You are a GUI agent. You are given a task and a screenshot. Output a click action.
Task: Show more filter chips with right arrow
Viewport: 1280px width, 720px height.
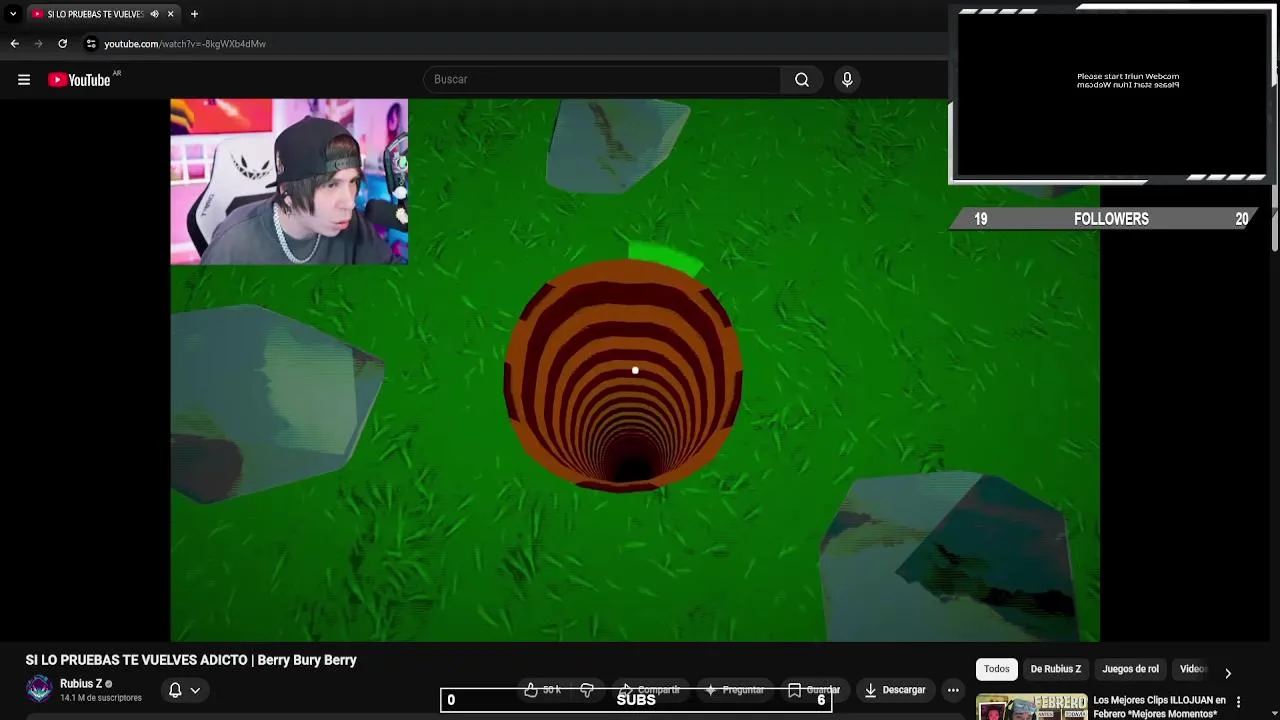pyautogui.click(x=1228, y=673)
